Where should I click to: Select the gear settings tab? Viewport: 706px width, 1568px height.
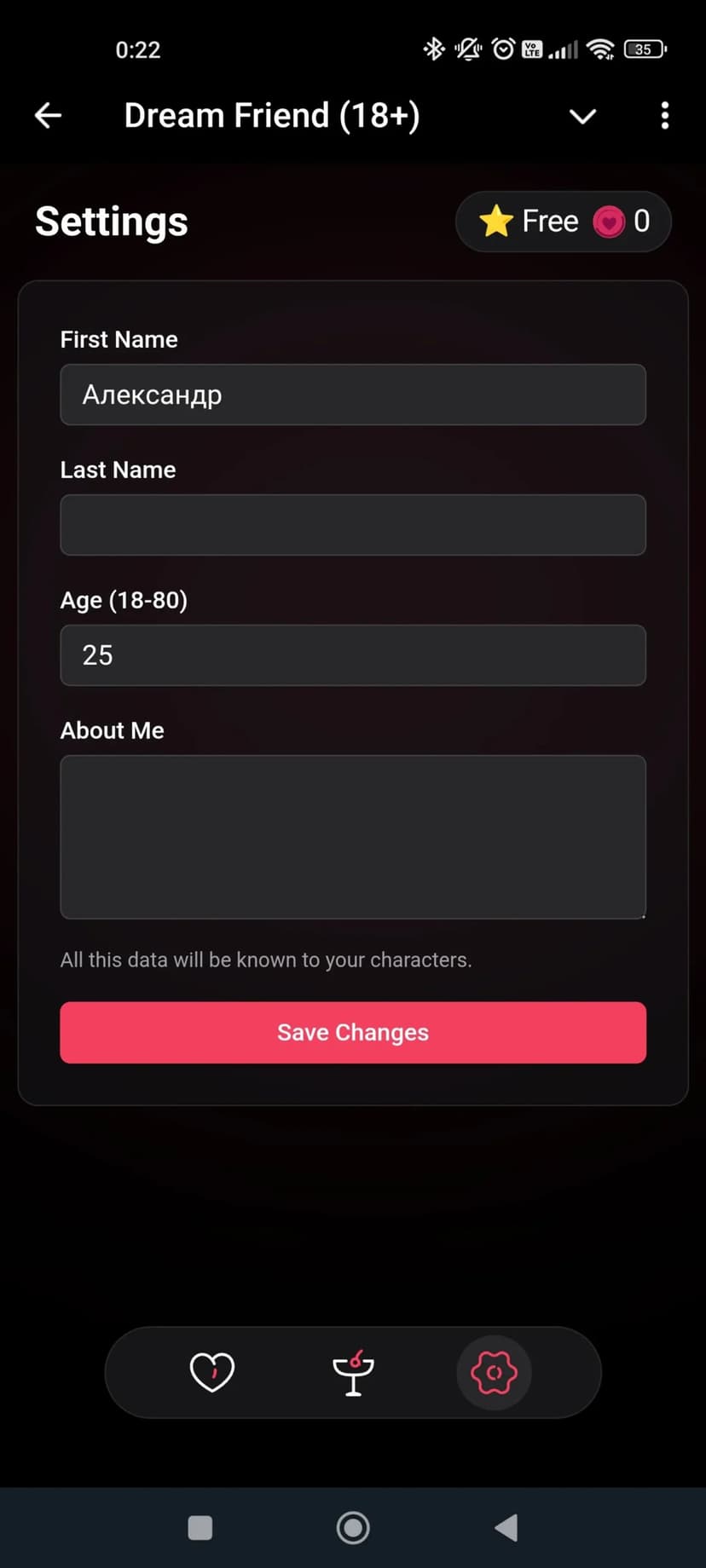tap(494, 1372)
